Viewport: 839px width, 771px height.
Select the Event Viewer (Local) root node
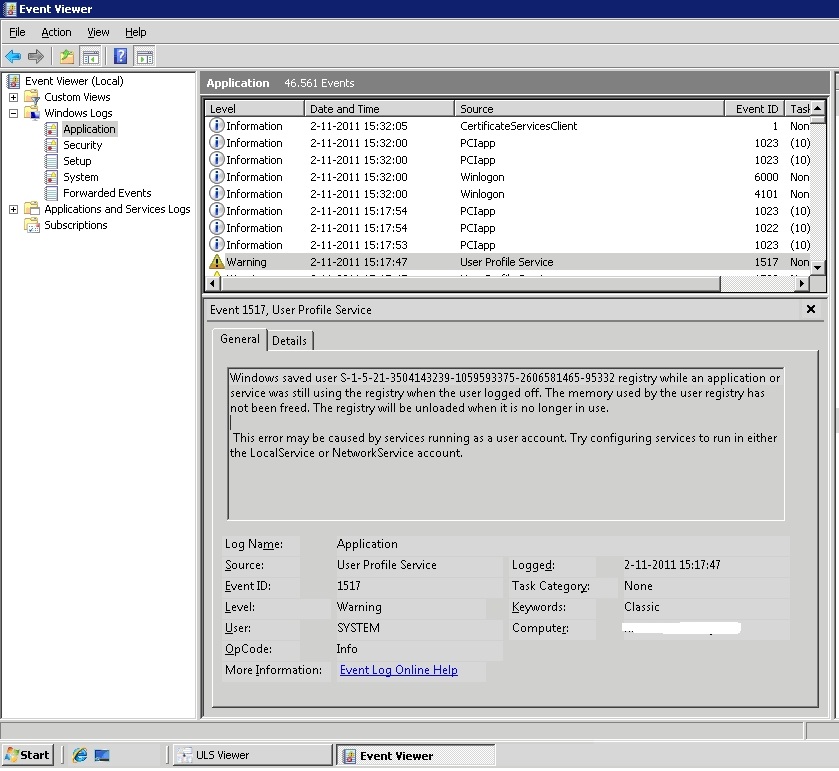point(74,81)
